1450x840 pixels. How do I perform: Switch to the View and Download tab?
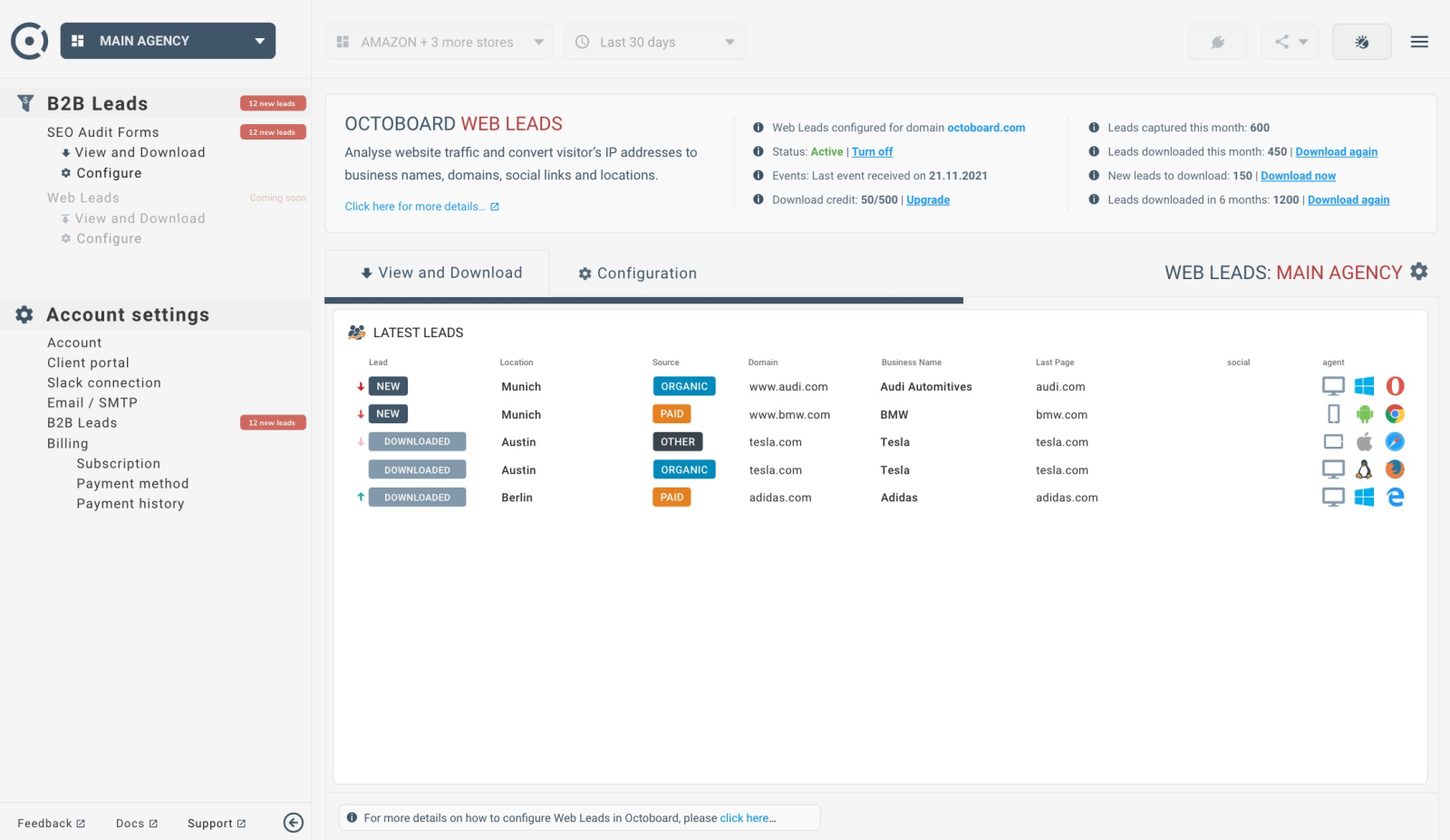(x=438, y=273)
